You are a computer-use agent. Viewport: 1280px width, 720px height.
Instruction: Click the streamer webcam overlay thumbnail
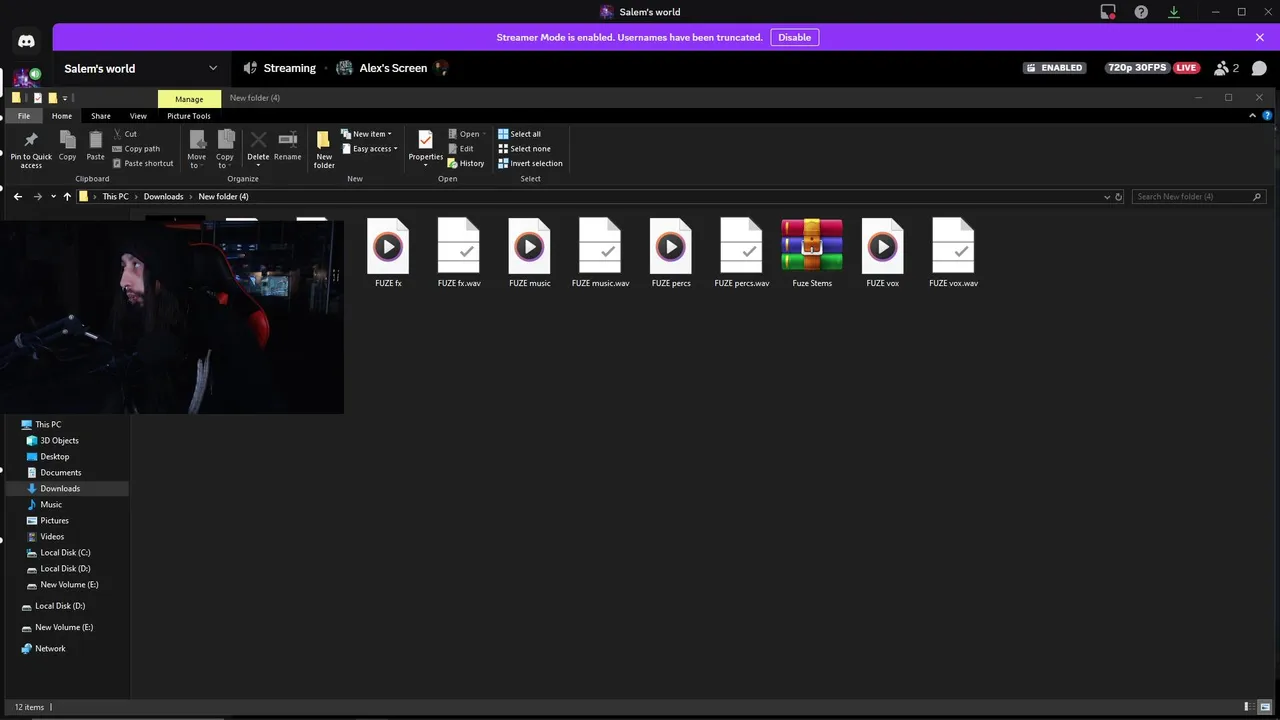(172, 316)
